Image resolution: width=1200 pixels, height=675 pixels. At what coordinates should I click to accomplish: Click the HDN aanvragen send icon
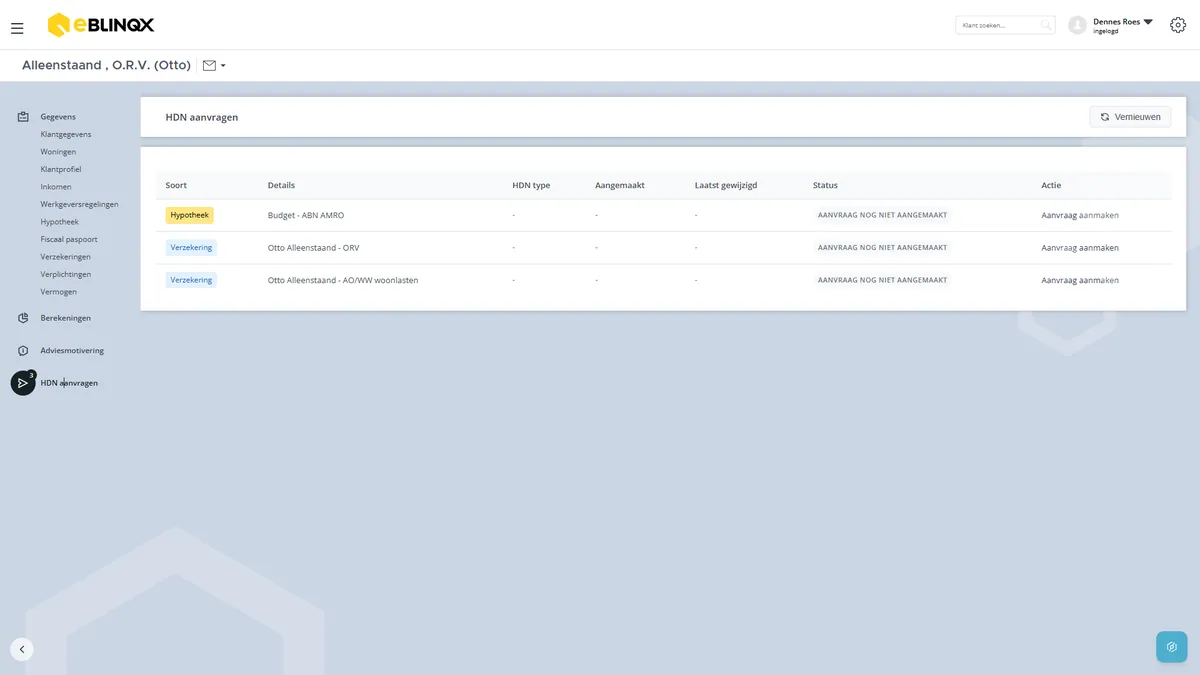[23, 383]
